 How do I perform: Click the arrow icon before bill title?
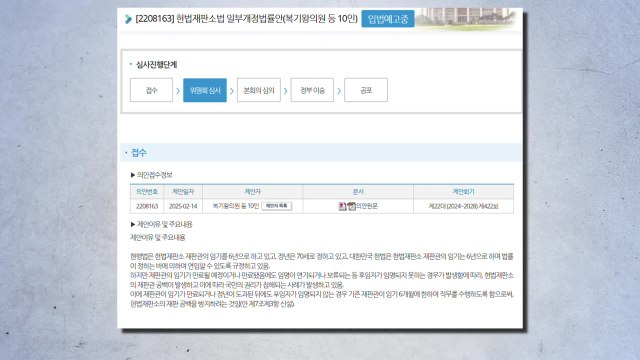[x=128, y=19]
